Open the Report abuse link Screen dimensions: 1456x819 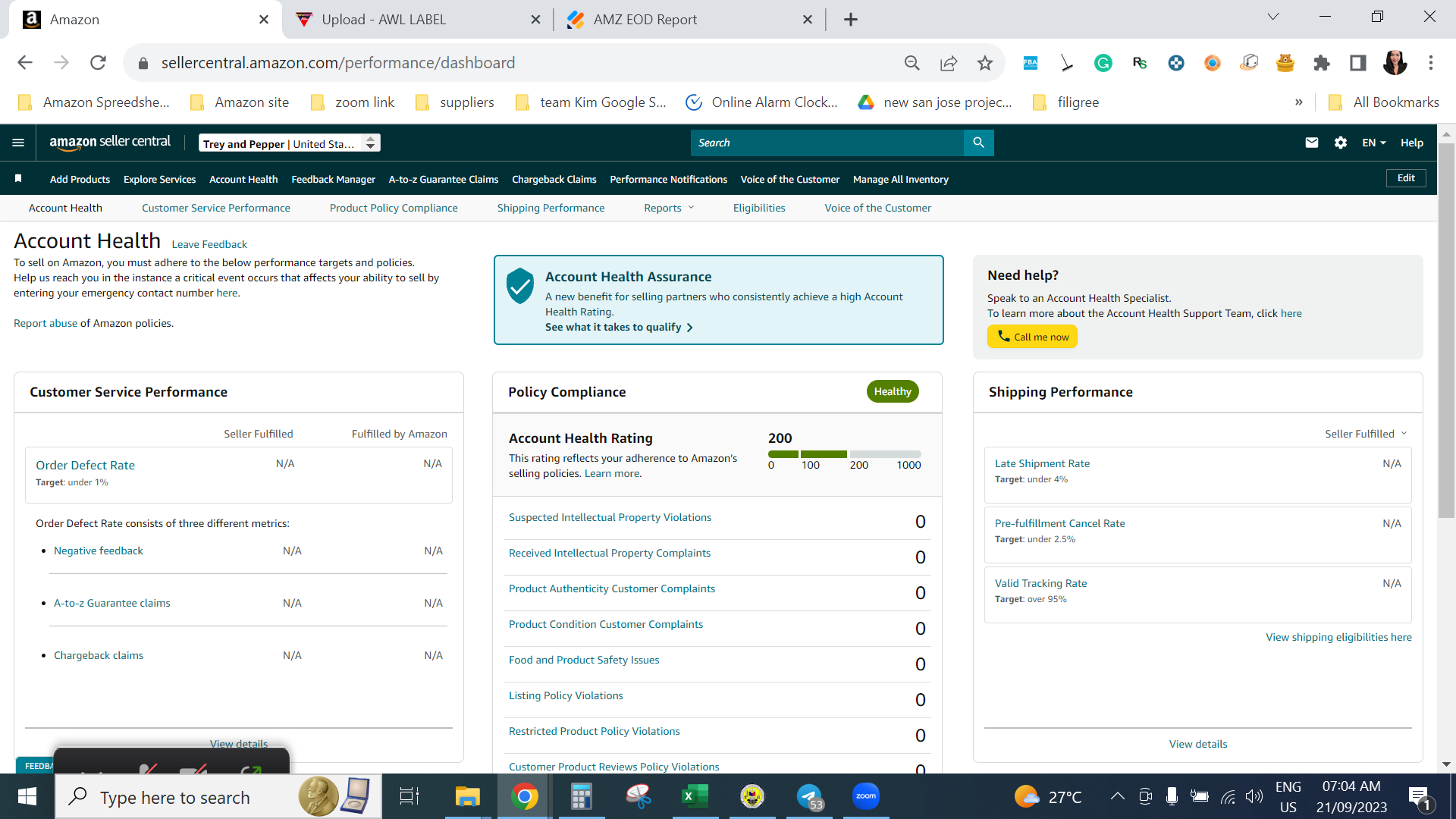[x=45, y=323]
